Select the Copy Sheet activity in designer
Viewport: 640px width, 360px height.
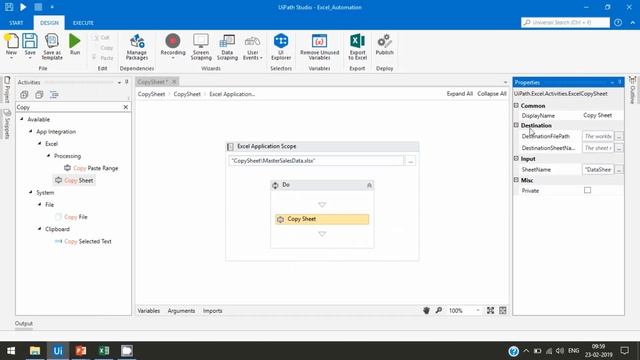(x=322, y=219)
